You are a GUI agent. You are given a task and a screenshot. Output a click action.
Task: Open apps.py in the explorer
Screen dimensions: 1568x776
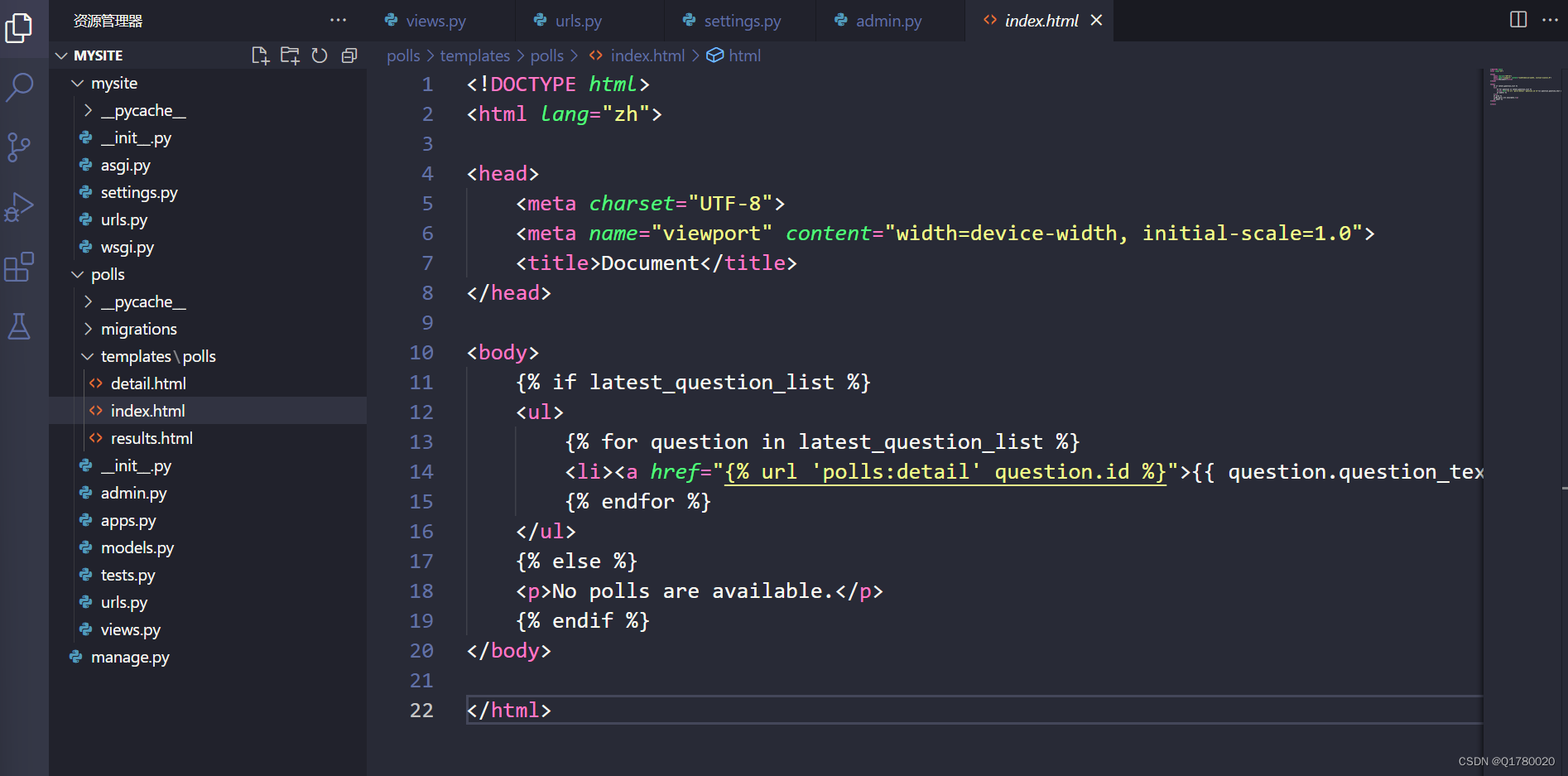tap(208, 520)
